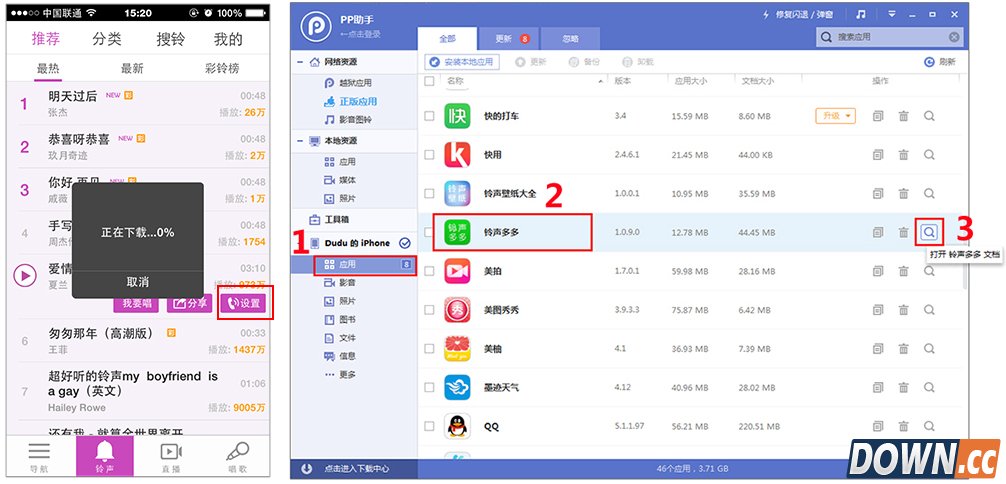The width and height of the screenshot is (1006, 484).
Task: Select the 快用 app icon
Action: 457,155
